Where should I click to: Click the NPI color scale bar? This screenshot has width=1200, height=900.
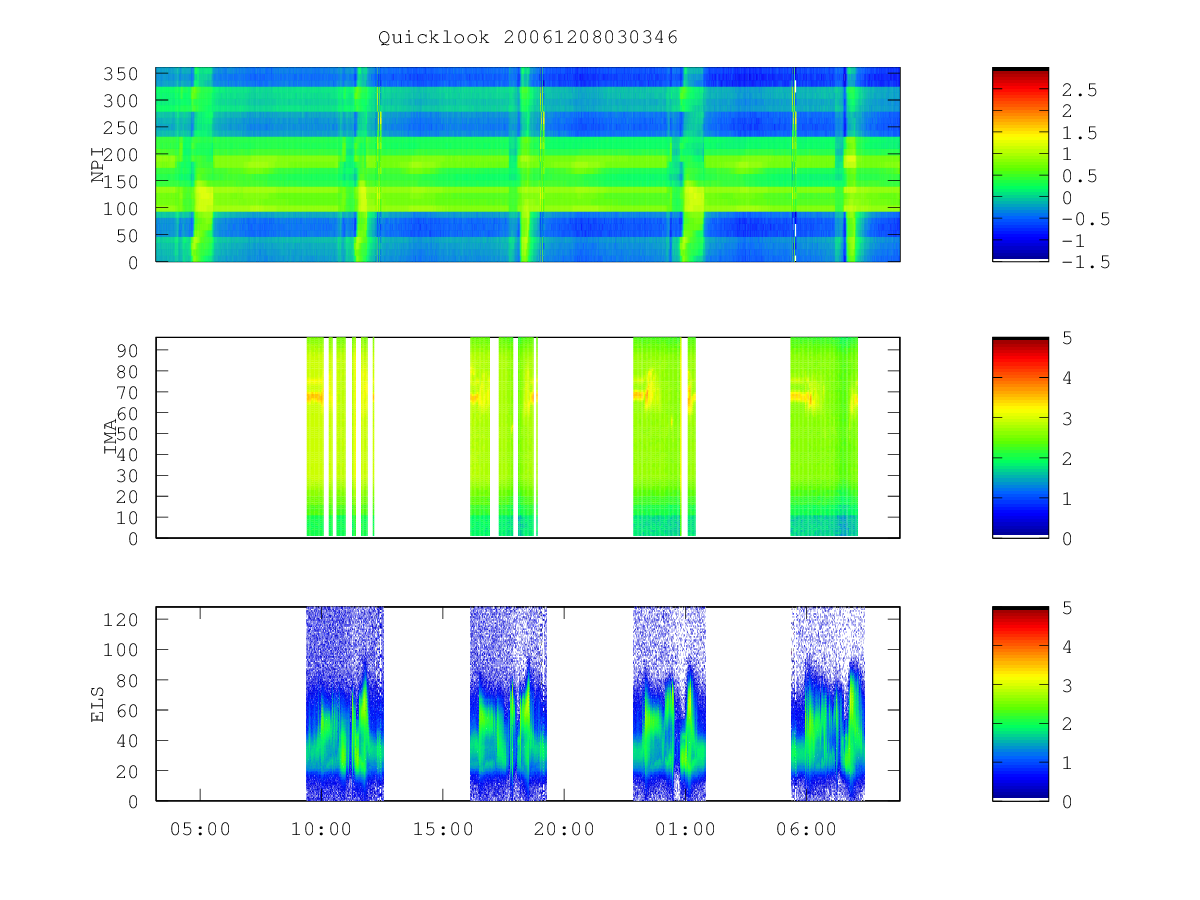point(1020,164)
